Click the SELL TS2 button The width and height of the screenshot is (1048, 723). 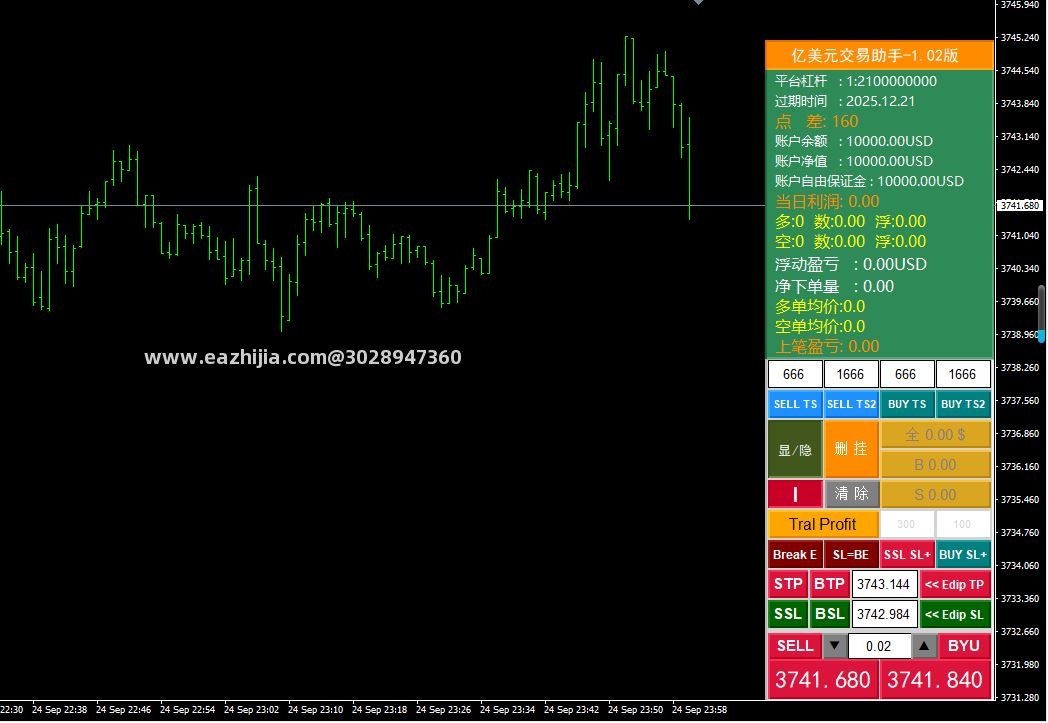point(851,404)
